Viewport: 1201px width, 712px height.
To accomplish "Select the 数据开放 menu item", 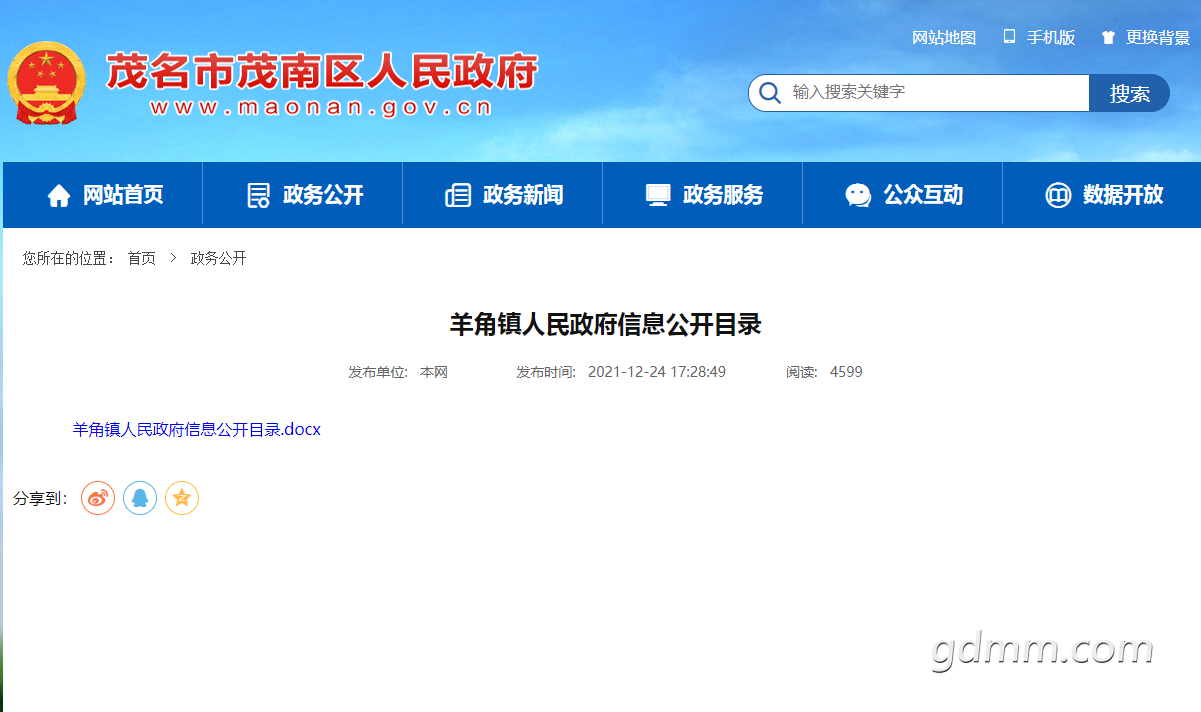I will 1103,195.
